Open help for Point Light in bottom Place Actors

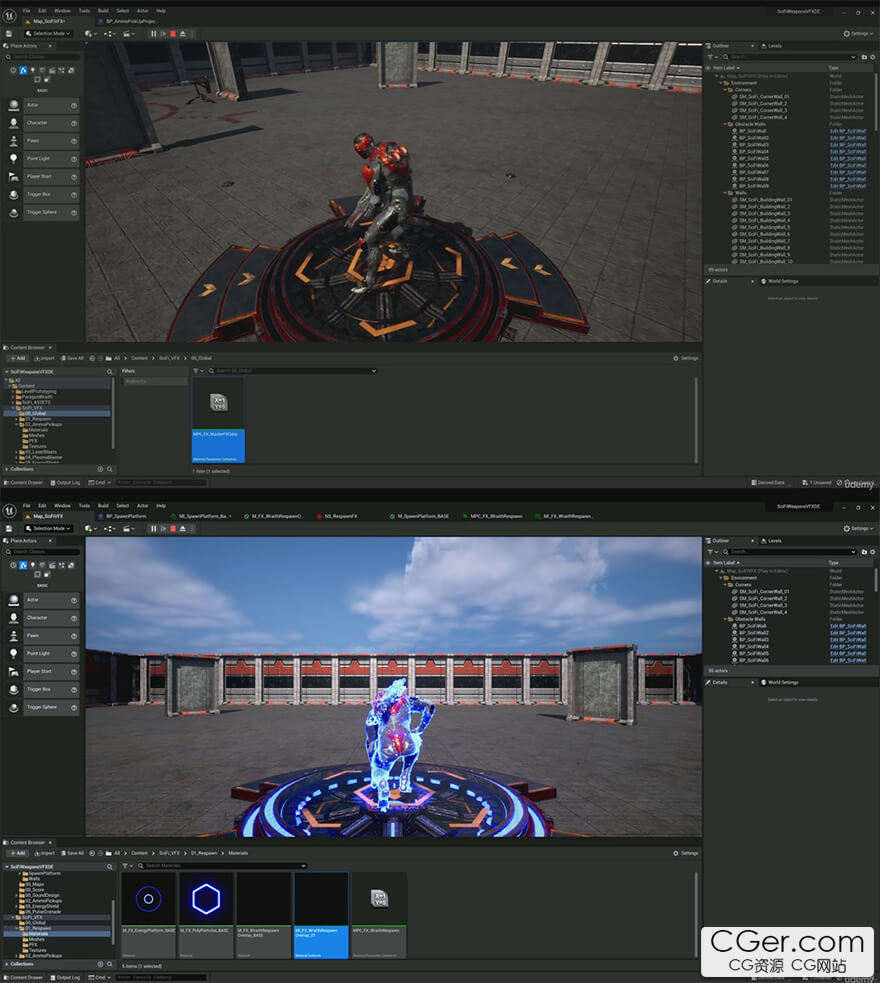tap(74, 654)
